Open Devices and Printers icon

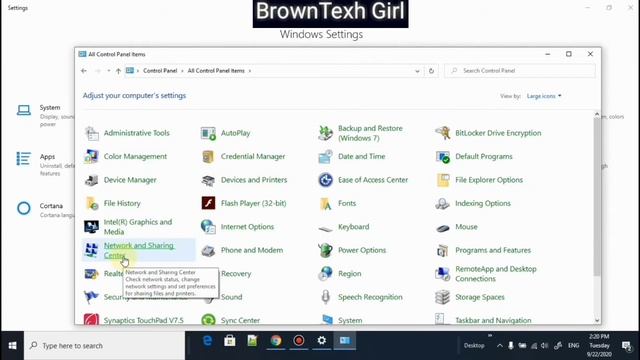click(208, 180)
